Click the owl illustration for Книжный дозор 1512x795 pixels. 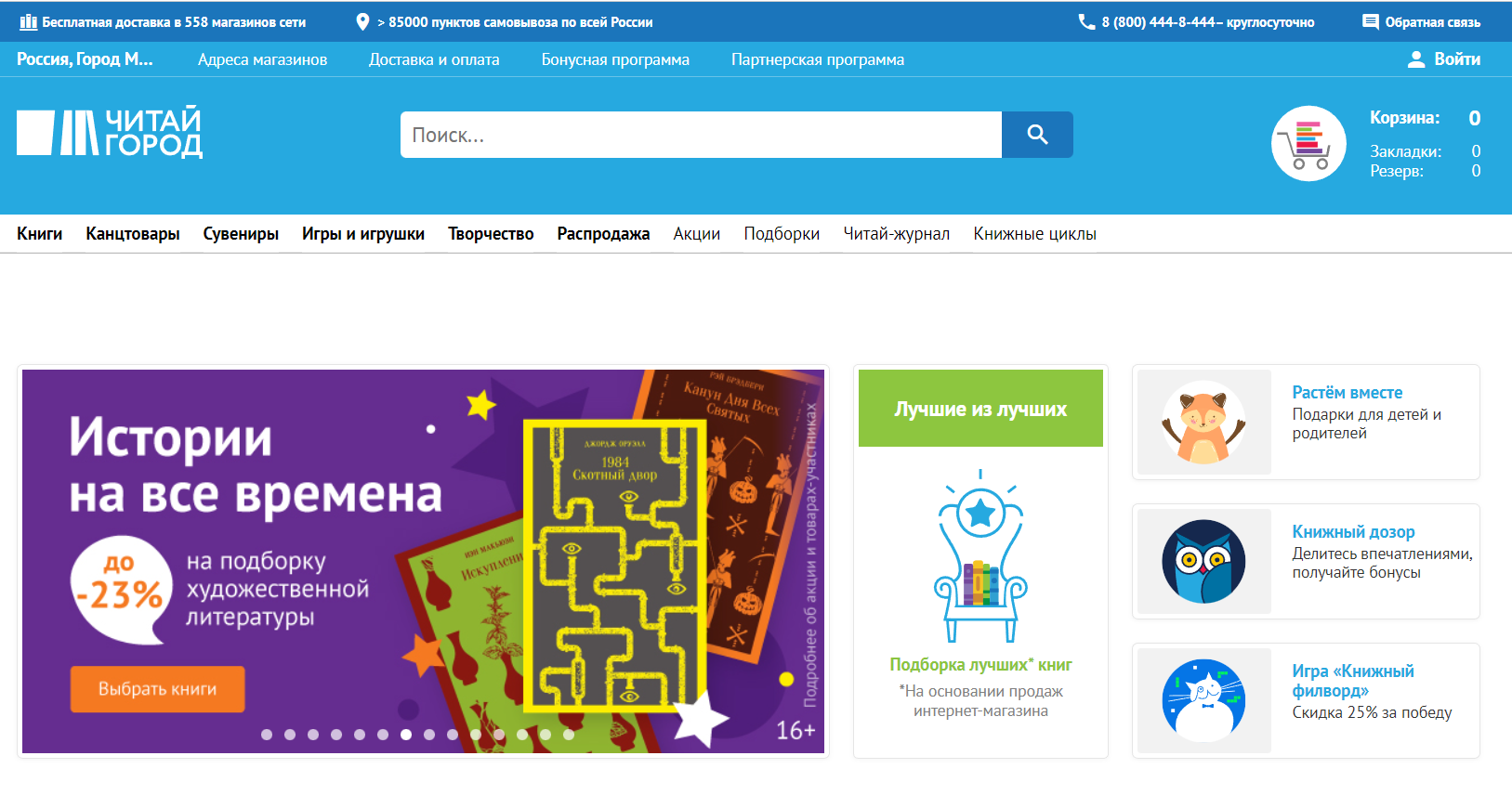(1203, 561)
